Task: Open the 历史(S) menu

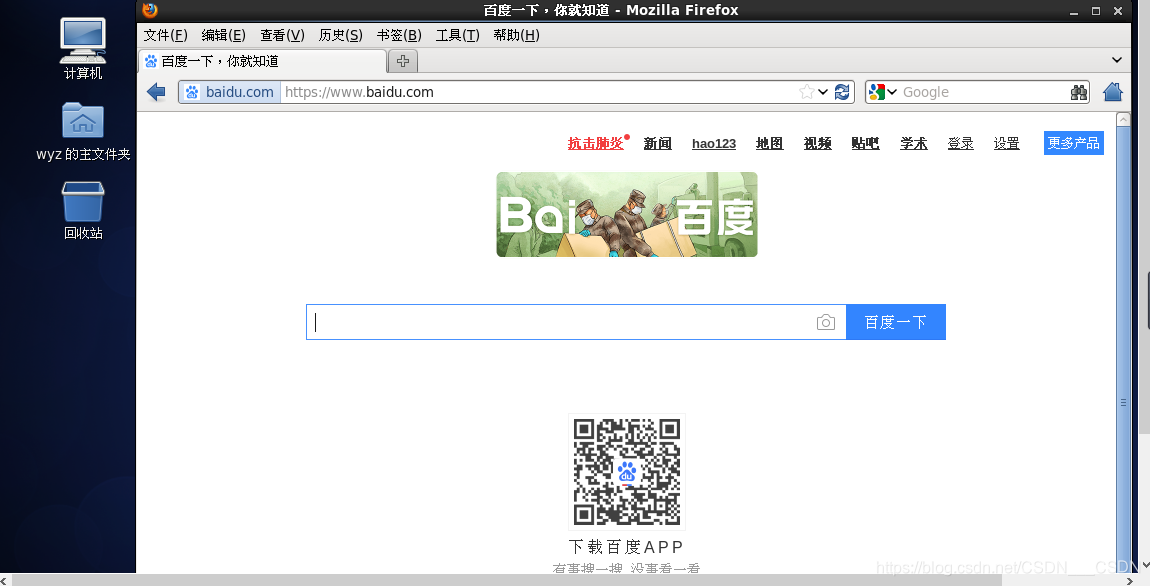Action: [340, 35]
